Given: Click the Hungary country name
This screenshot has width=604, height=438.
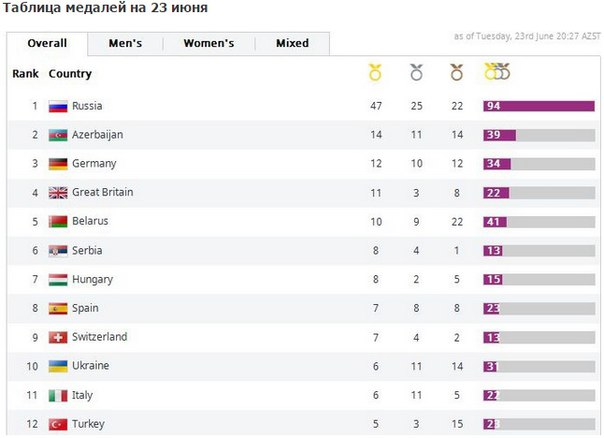Looking at the screenshot, I should pyautogui.click(x=92, y=279).
